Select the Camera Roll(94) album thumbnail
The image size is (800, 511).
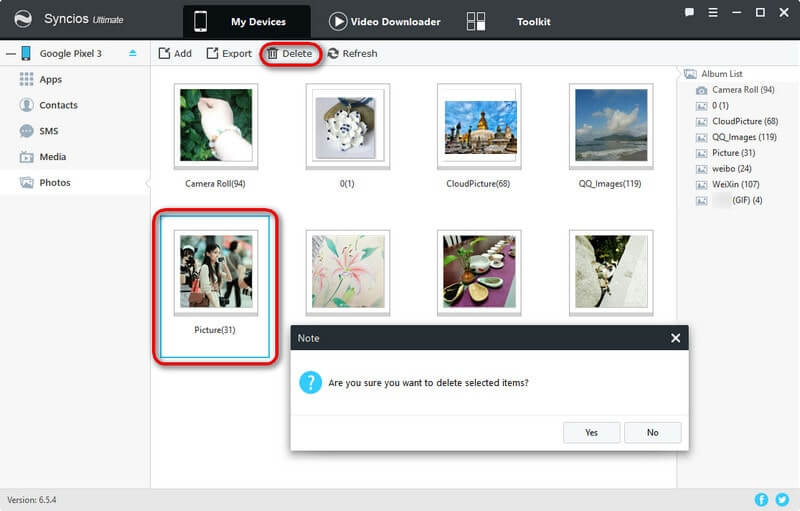pyautogui.click(x=216, y=125)
